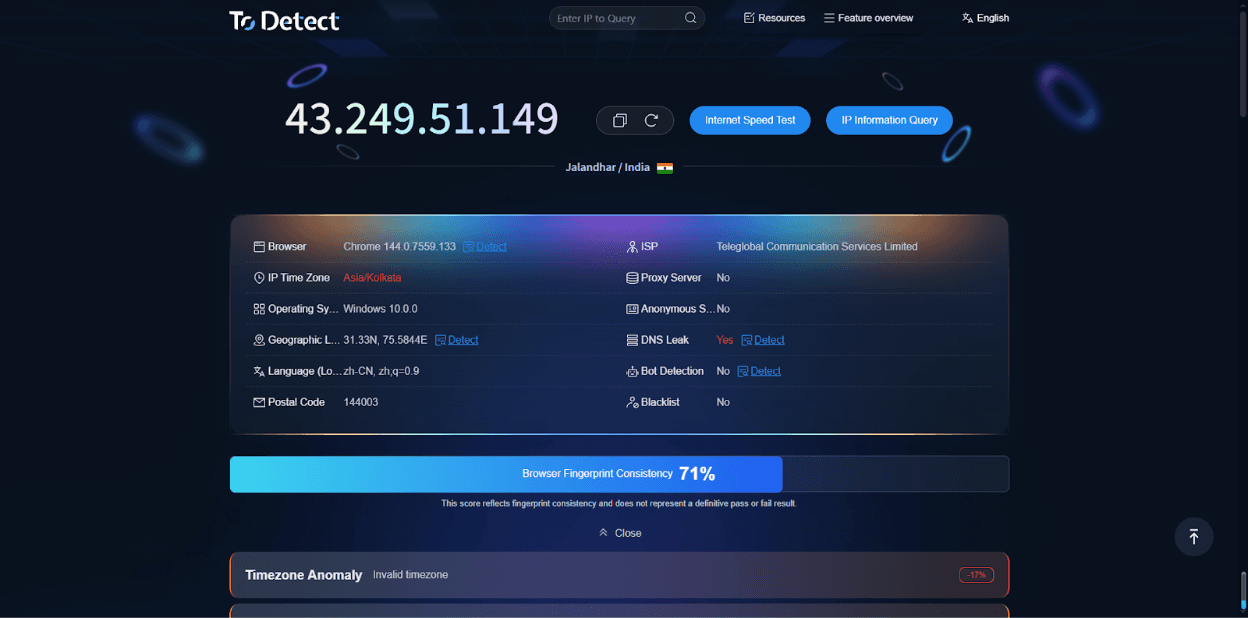Click the scroll-to-top arrow button
The width and height of the screenshot is (1252, 618).
coord(1193,537)
